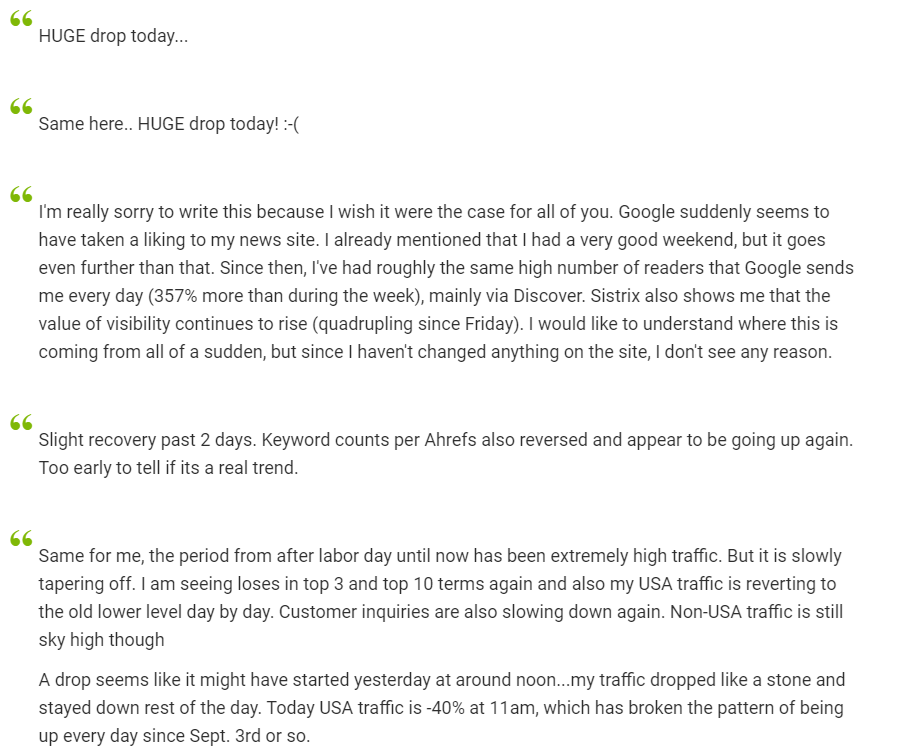The height and width of the screenshot is (752, 897).
Task: Click the text "Same here.. HUGE drop today! :-("
Action: (169, 124)
